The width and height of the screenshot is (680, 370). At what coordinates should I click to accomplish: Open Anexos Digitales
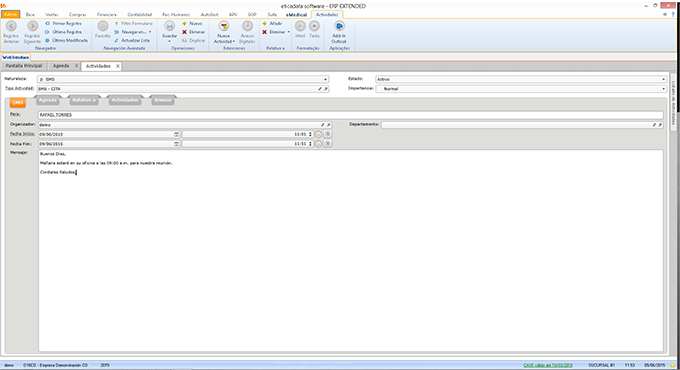click(247, 32)
